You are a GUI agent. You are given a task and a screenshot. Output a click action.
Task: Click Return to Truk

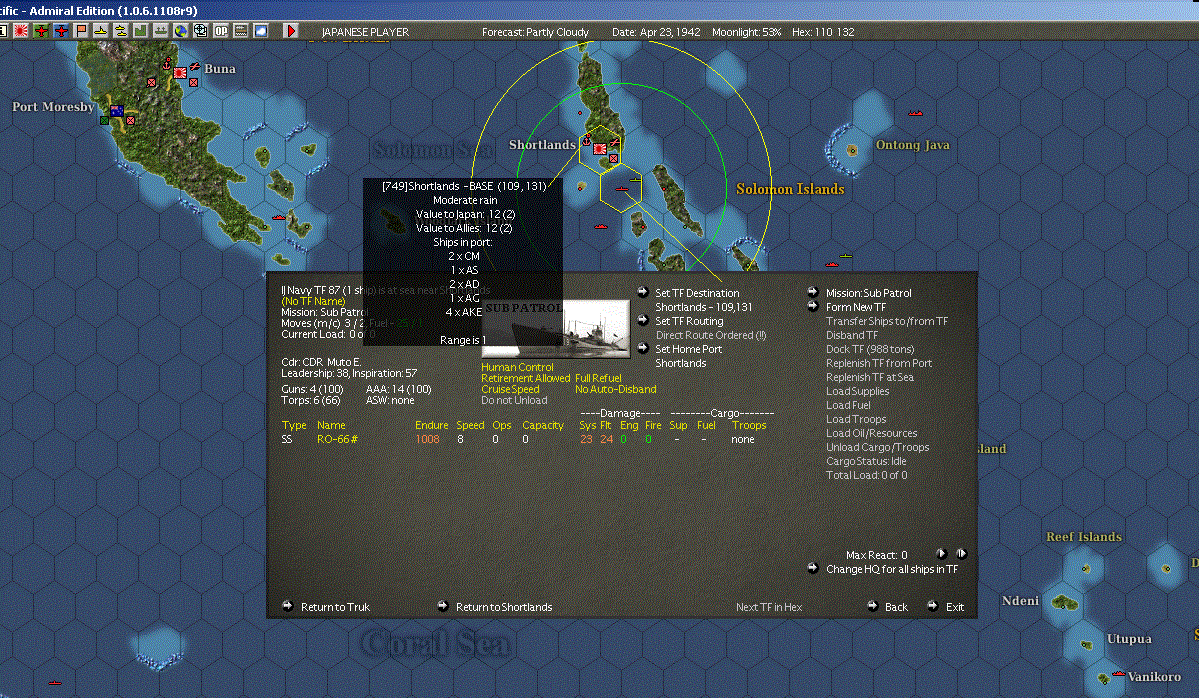pyautogui.click(x=335, y=607)
